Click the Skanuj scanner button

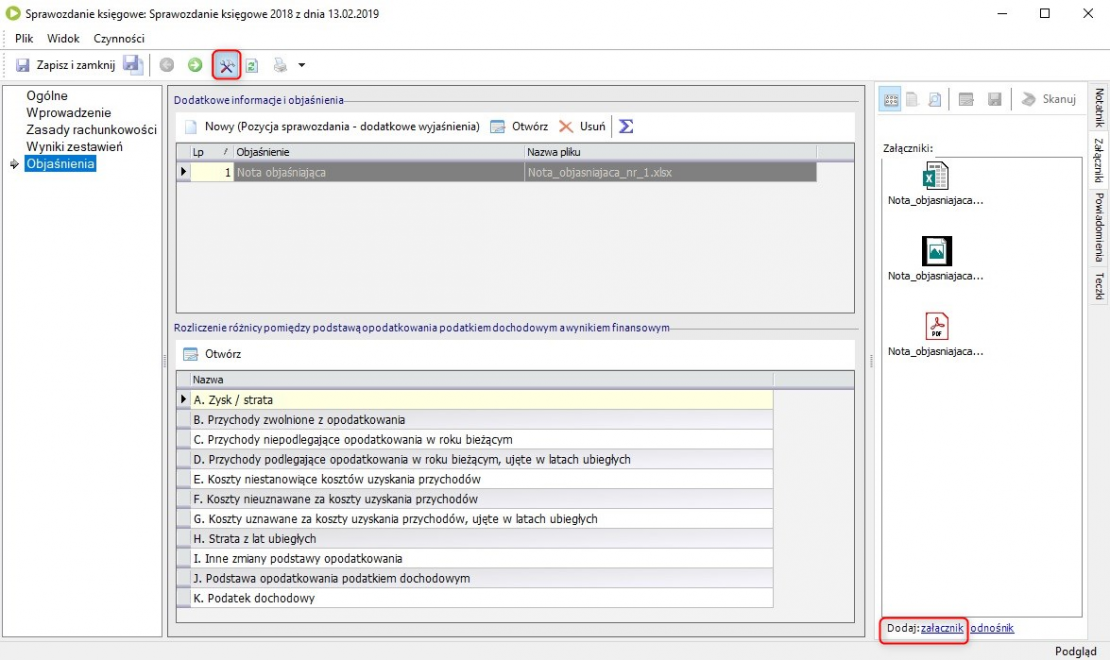pos(1048,99)
